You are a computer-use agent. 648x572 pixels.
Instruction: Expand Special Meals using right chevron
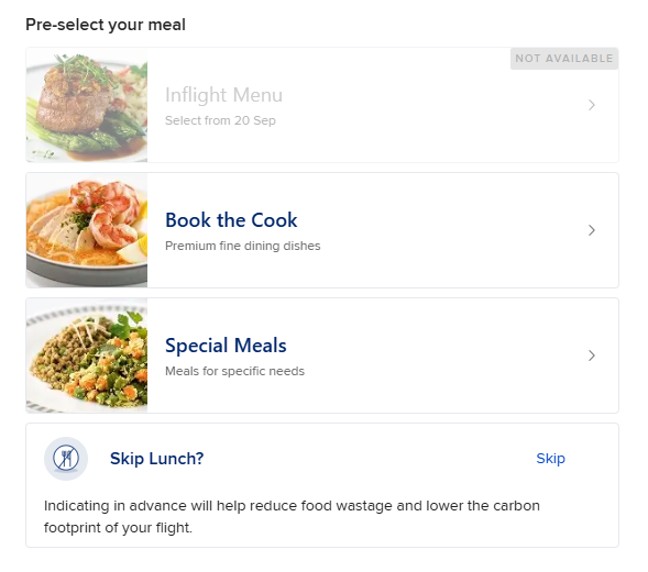pos(592,355)
